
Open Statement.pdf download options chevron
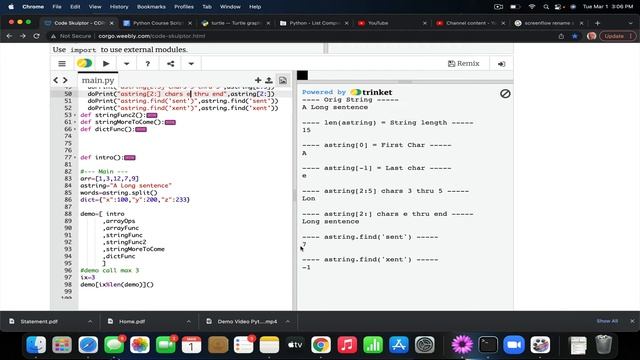coord(90,322)
